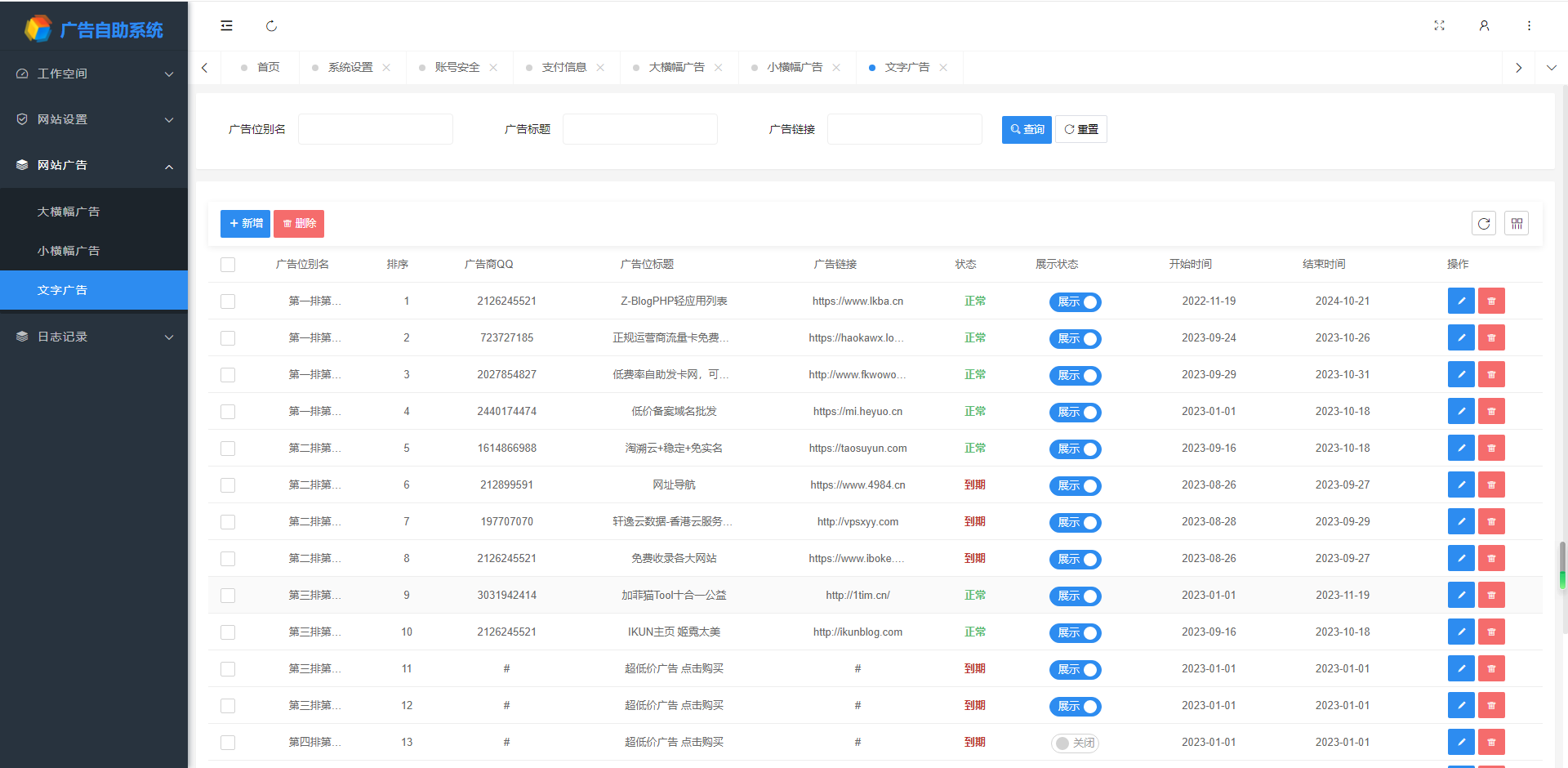Open the vertical dots more menu

tap(1529, 26)
